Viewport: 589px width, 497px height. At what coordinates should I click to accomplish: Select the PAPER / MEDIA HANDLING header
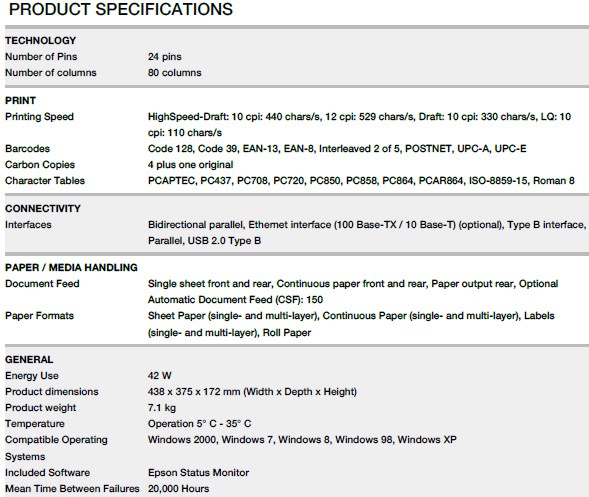point(71,267)
